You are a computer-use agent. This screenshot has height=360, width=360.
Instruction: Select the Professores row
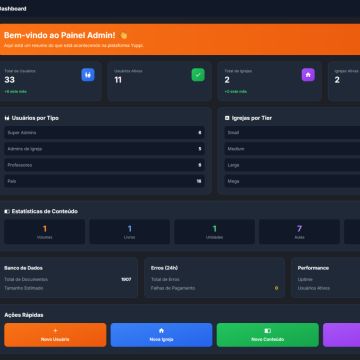[x=104, y=165]
